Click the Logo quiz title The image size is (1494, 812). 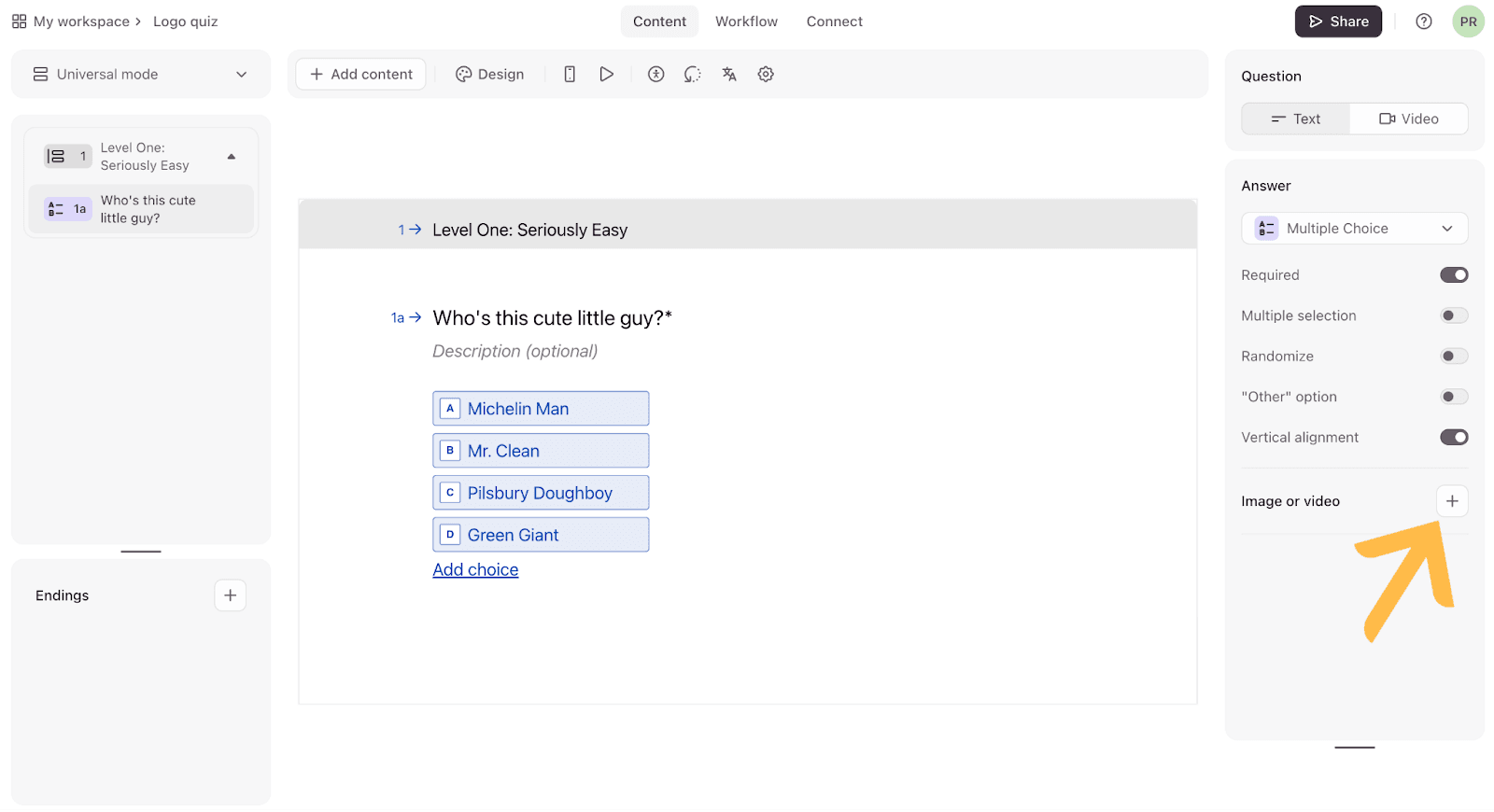tap(186, 21)
